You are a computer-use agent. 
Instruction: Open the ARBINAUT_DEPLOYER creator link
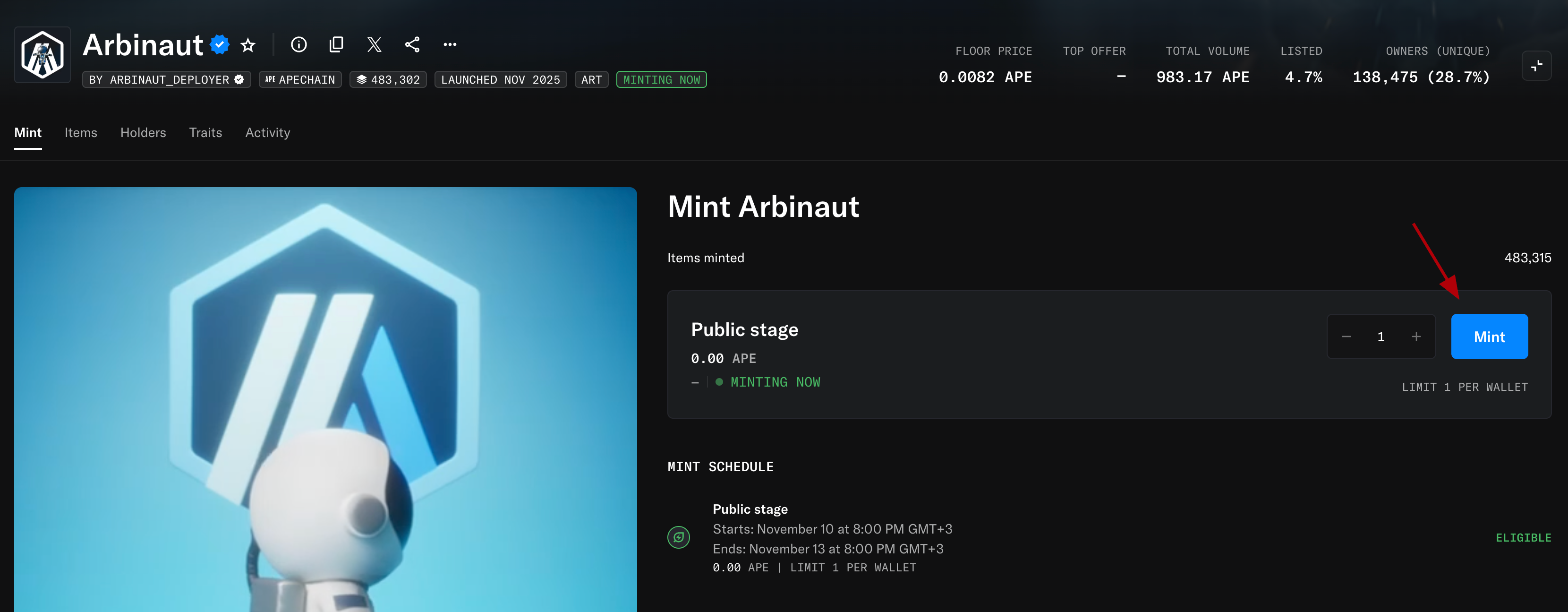[x=166, y=80]
